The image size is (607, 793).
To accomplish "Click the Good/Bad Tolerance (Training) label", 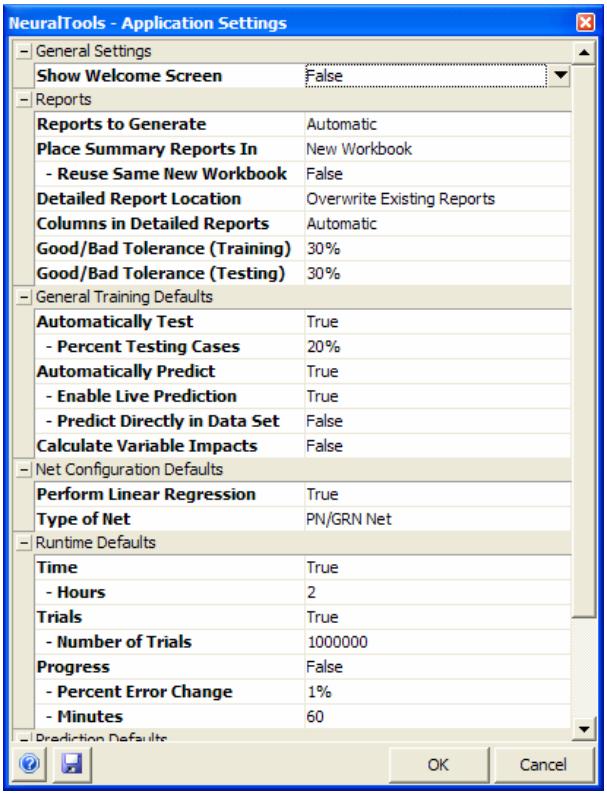I will tap(164, 248).
